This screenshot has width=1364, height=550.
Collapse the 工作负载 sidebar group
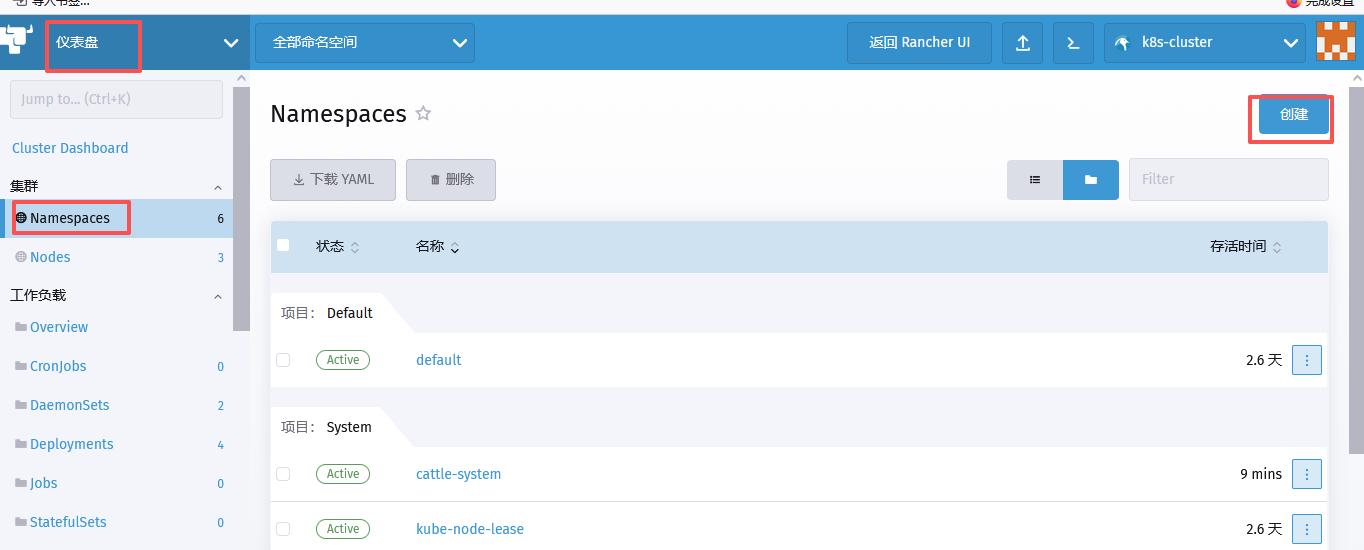click(x=219, y=296)
